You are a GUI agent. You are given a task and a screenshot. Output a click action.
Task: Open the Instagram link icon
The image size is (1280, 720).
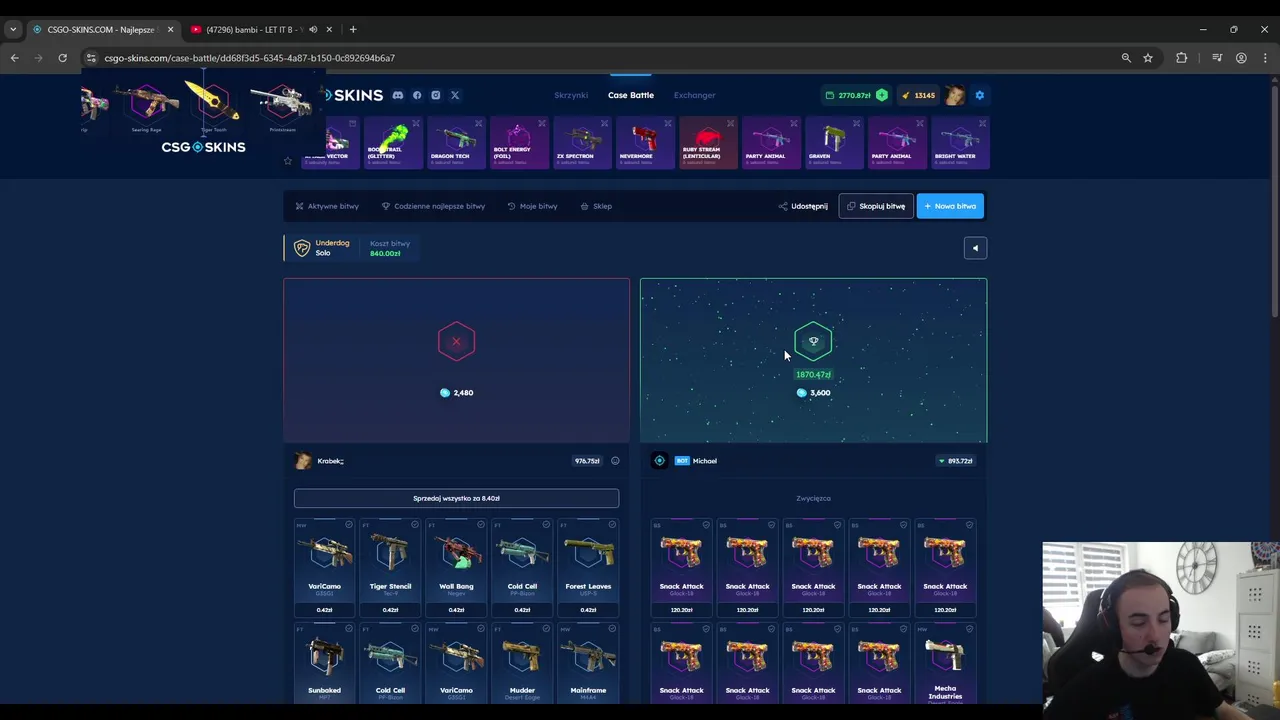(436, 95)
